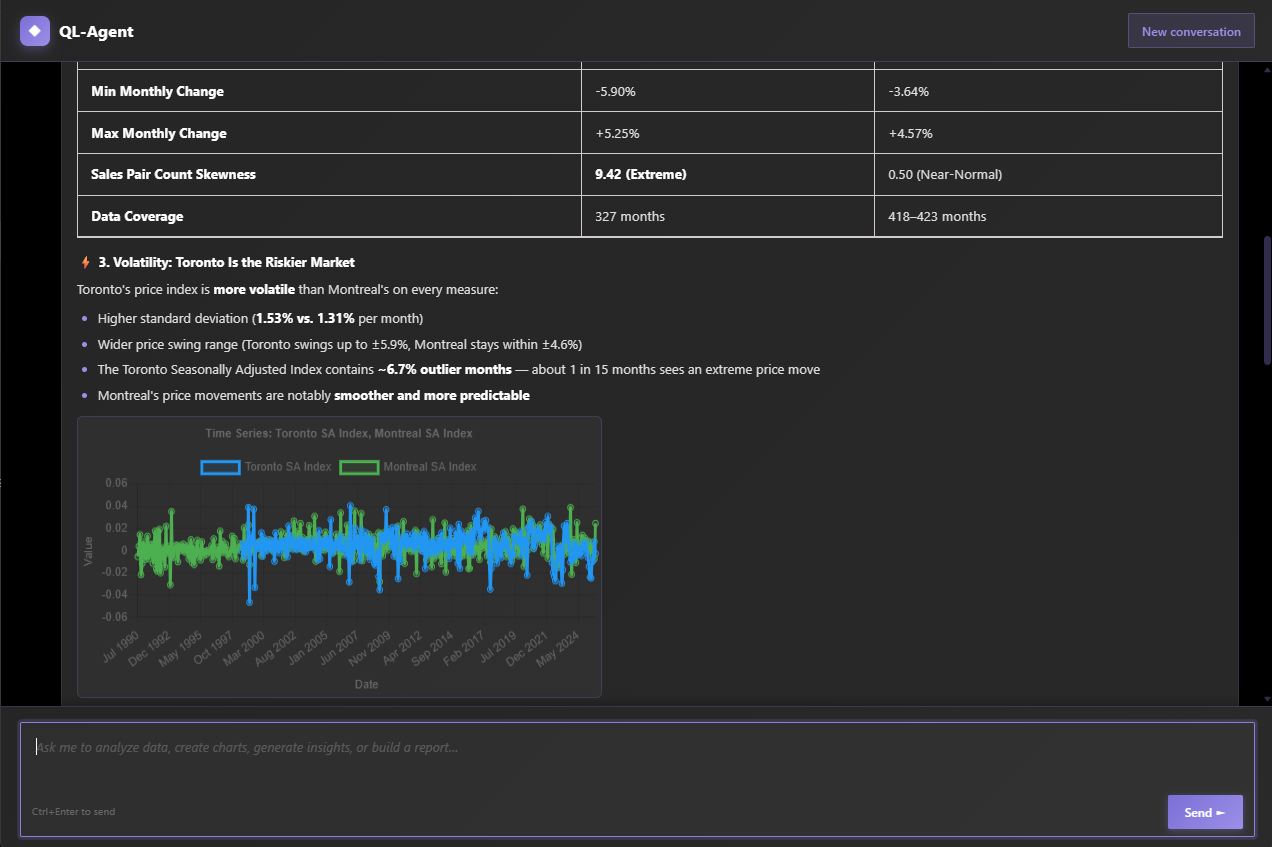
Task: Select the Sales Pair Count Skewness row label
Action: pyautogui.click(x=173, y=174)
